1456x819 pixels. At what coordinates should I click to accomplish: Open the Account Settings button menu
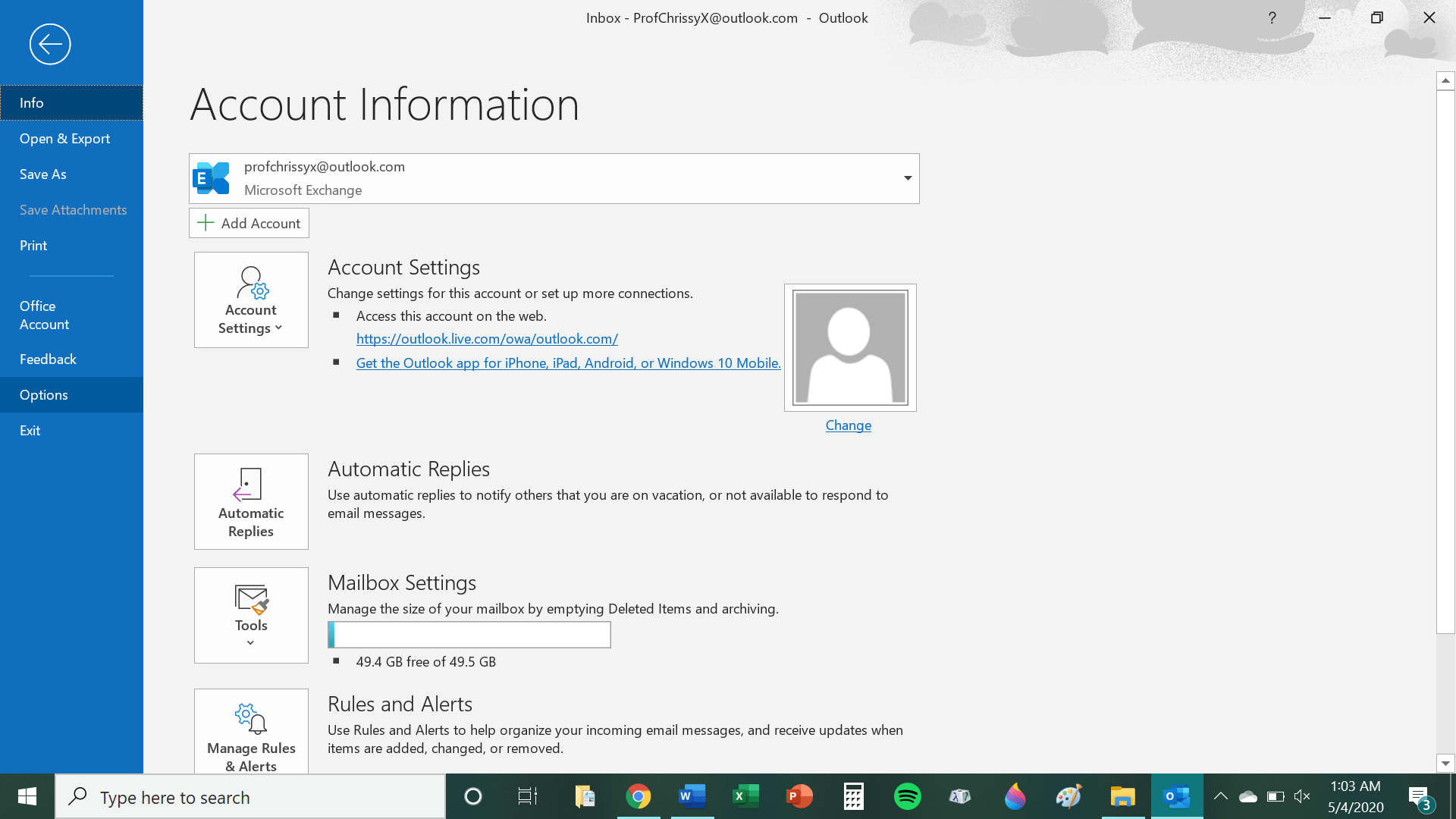coord(251,300)
